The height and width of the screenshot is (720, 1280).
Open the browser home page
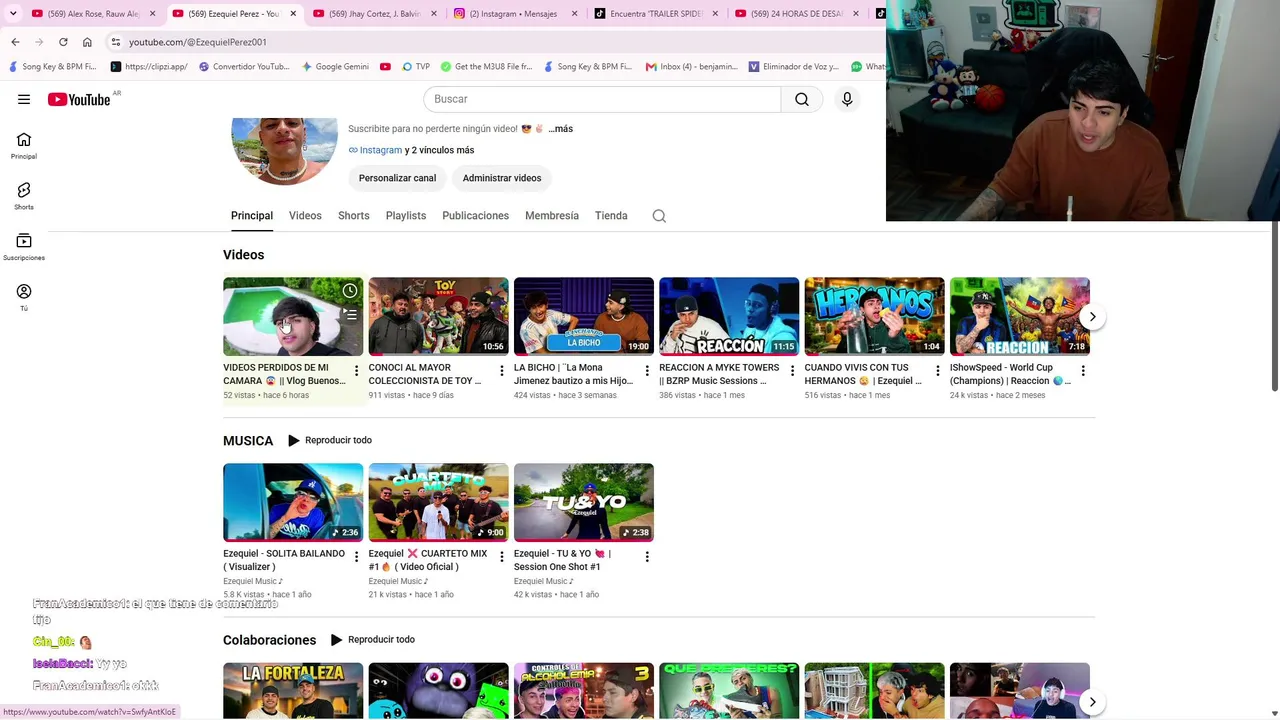coord(87,42)
